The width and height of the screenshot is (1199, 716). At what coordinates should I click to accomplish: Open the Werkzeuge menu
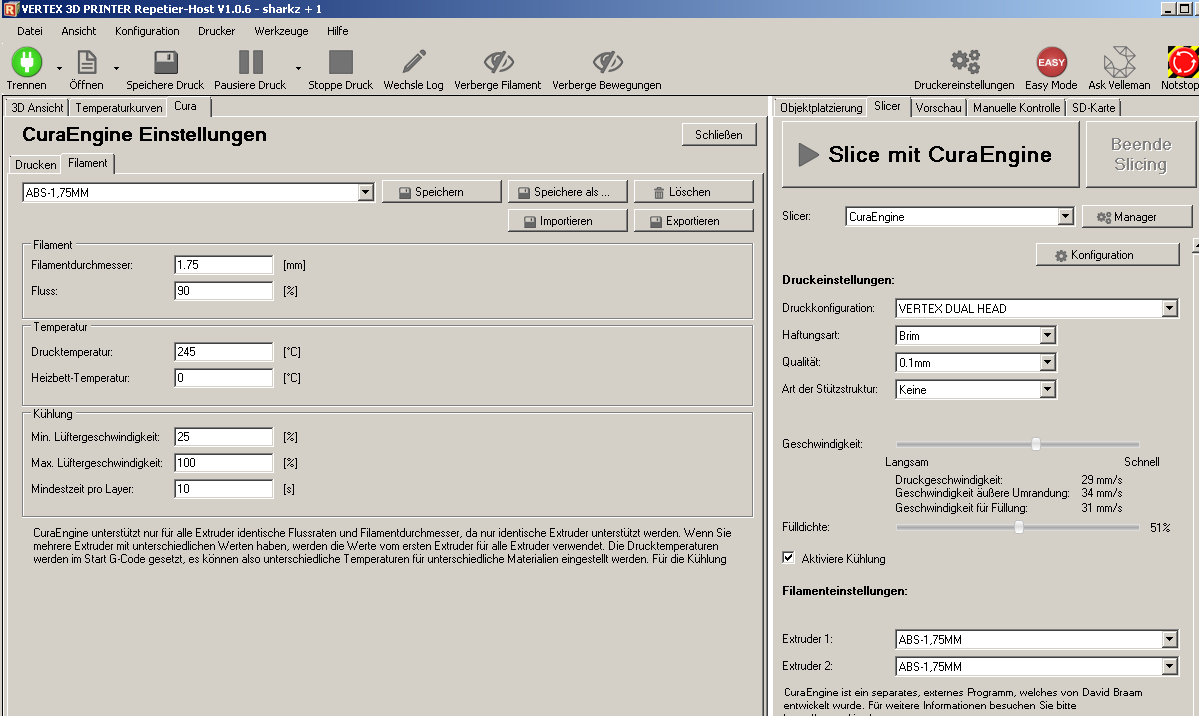point(281,31)
